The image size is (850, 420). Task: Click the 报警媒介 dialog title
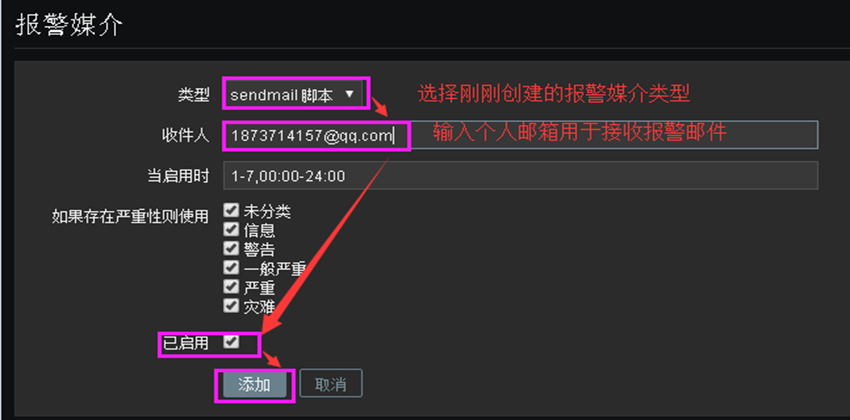[x=69, y=25]
